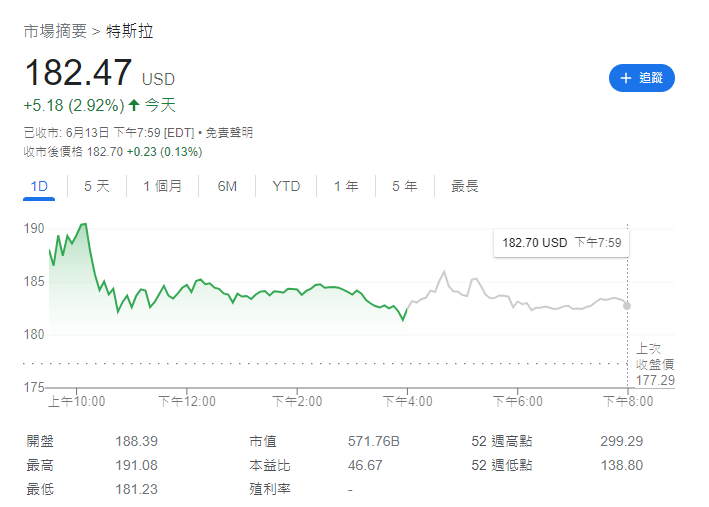Click the 52 週高點 label
This screenshot has width=709, height=507.
click(502, 441)
